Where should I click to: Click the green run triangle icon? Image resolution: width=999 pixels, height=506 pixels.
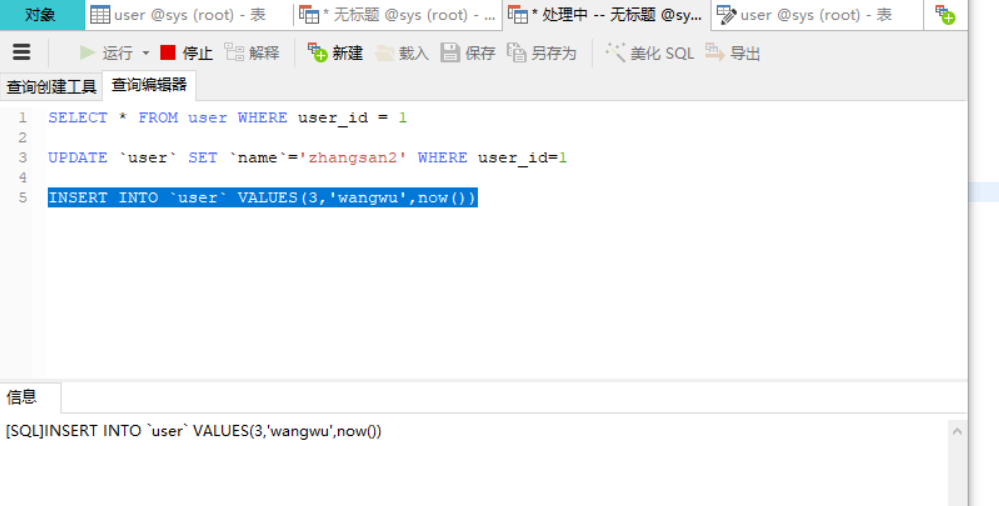click(87, 53)
